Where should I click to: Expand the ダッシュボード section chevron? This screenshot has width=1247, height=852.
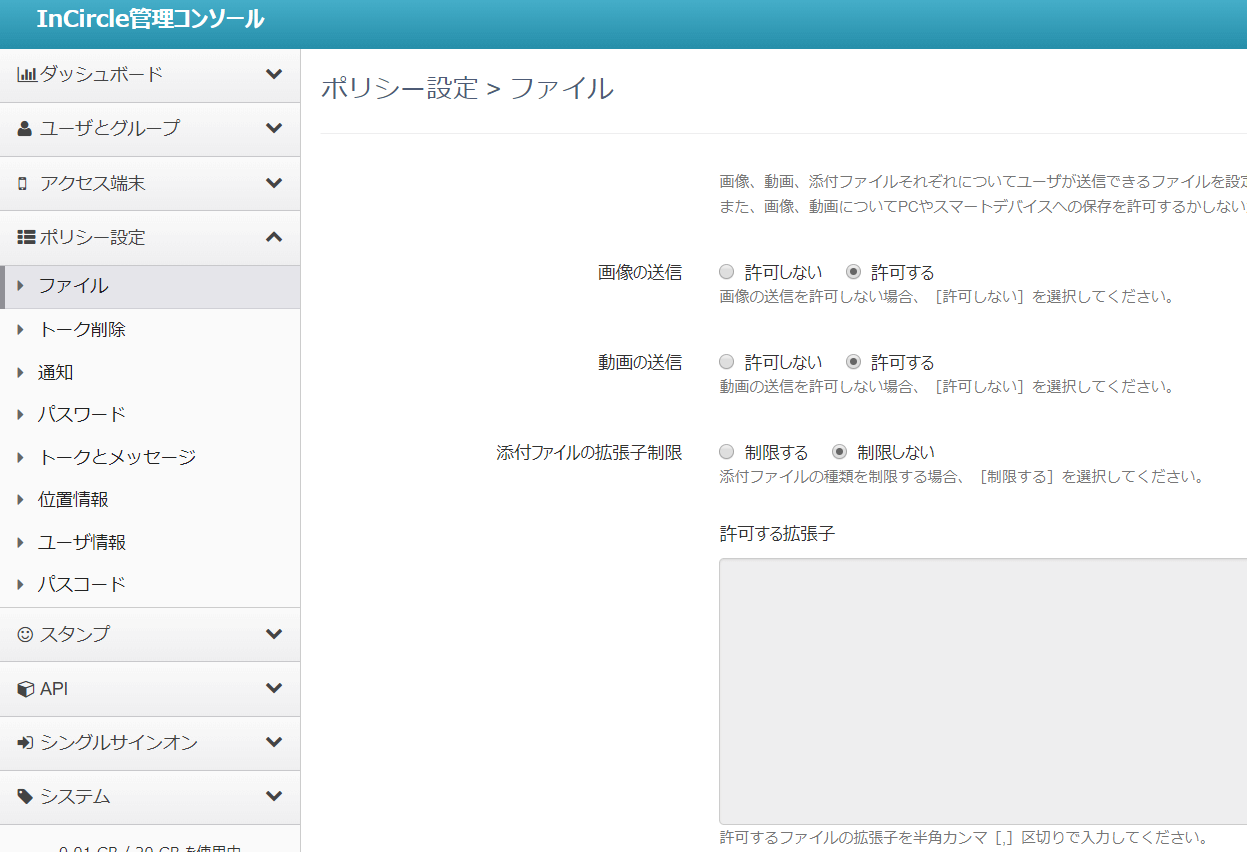point(274,74)
